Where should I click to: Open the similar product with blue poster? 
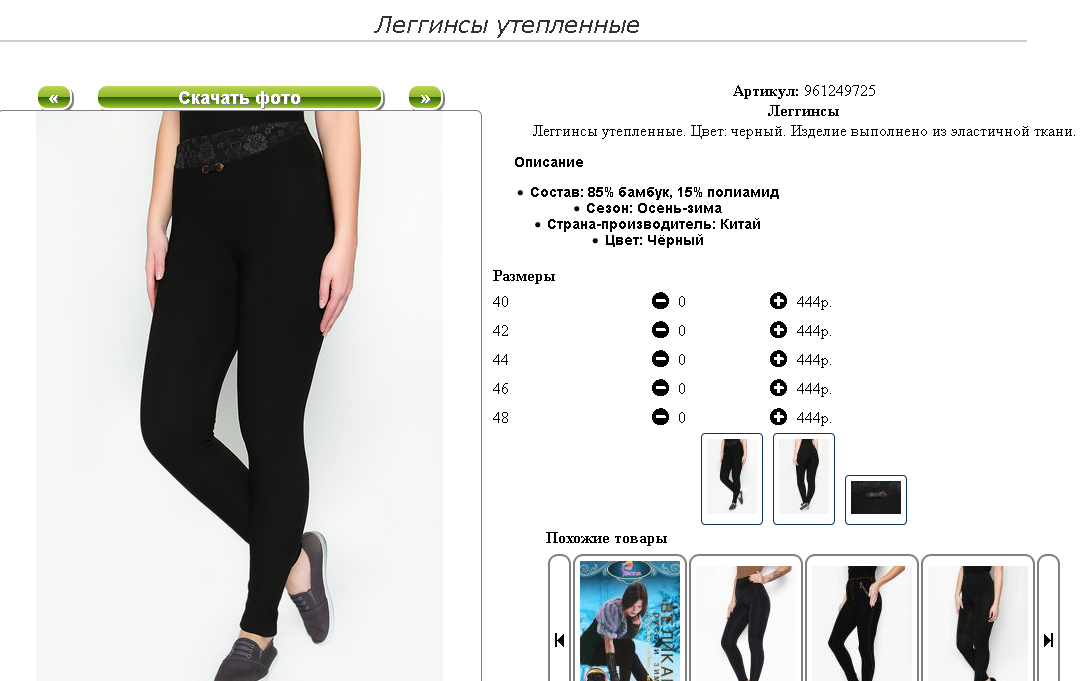click(x=630, y=620)
